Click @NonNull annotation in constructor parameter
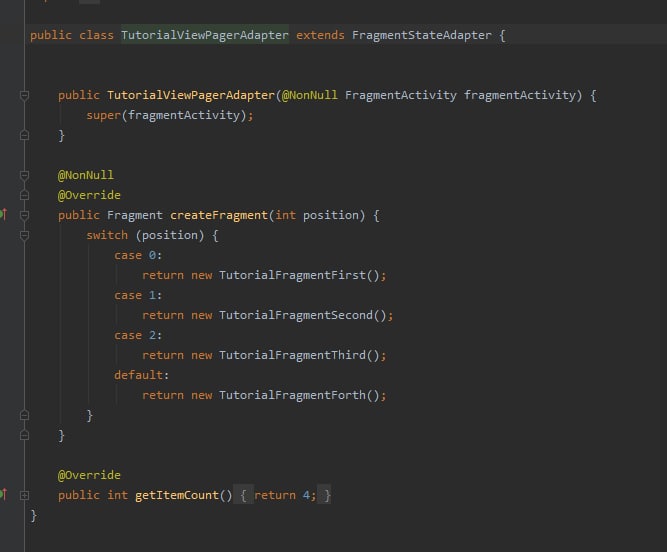 coord(310,95)
